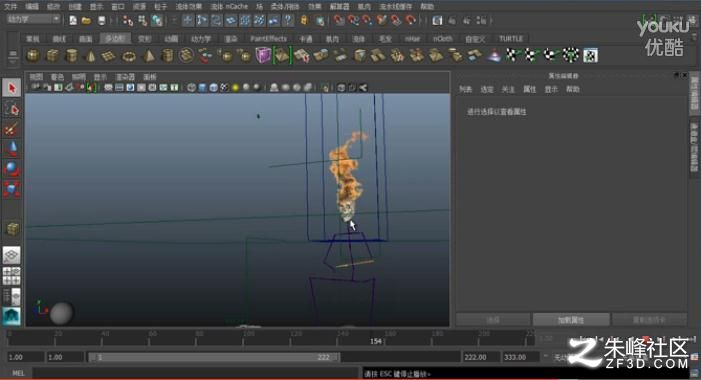Click the 222.00 playback end field
The height and width of the screenshot is (380, 701).
pos(481,357)
